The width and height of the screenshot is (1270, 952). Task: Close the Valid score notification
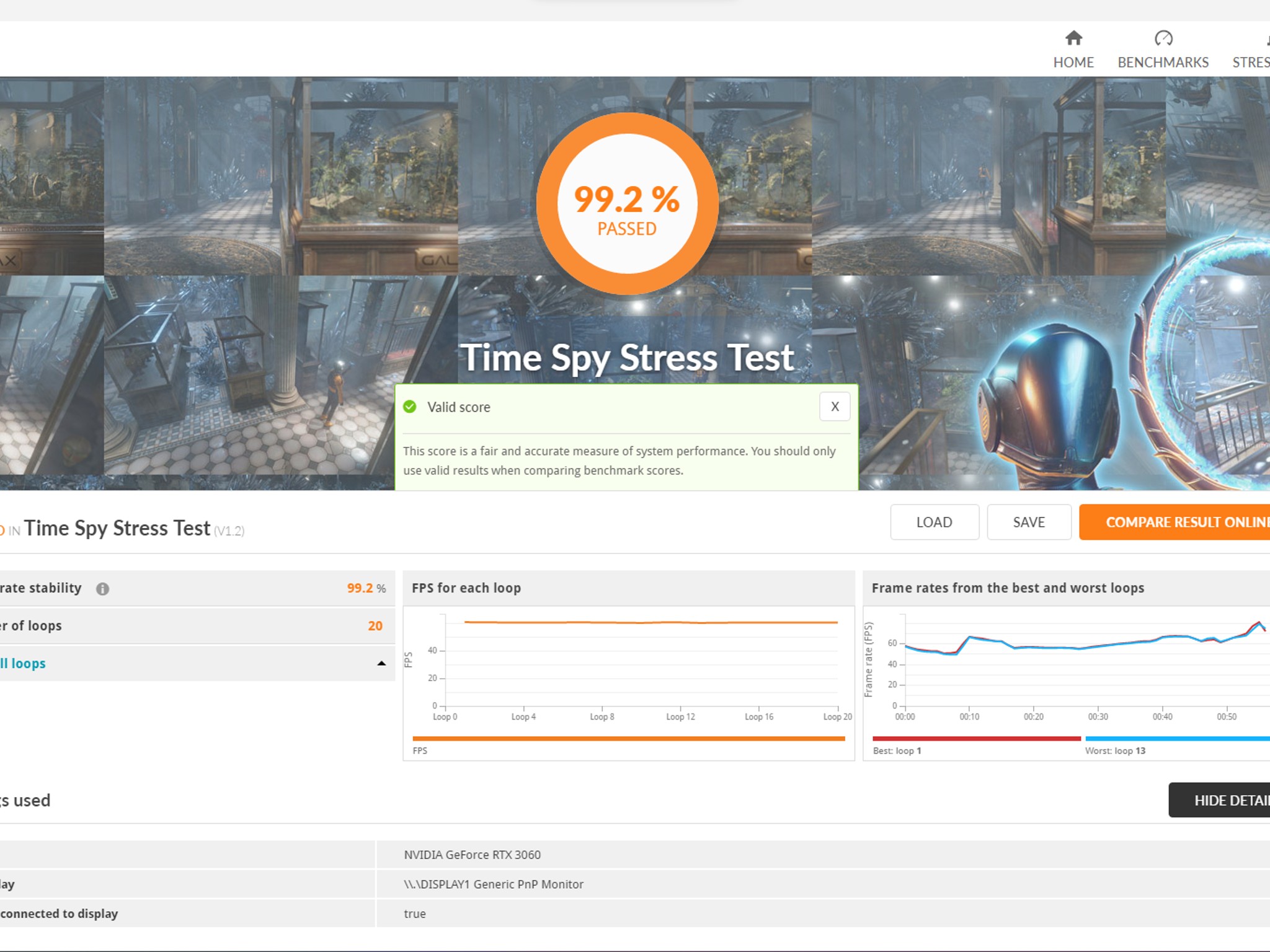pyautogui.click(x=835, y=407)
